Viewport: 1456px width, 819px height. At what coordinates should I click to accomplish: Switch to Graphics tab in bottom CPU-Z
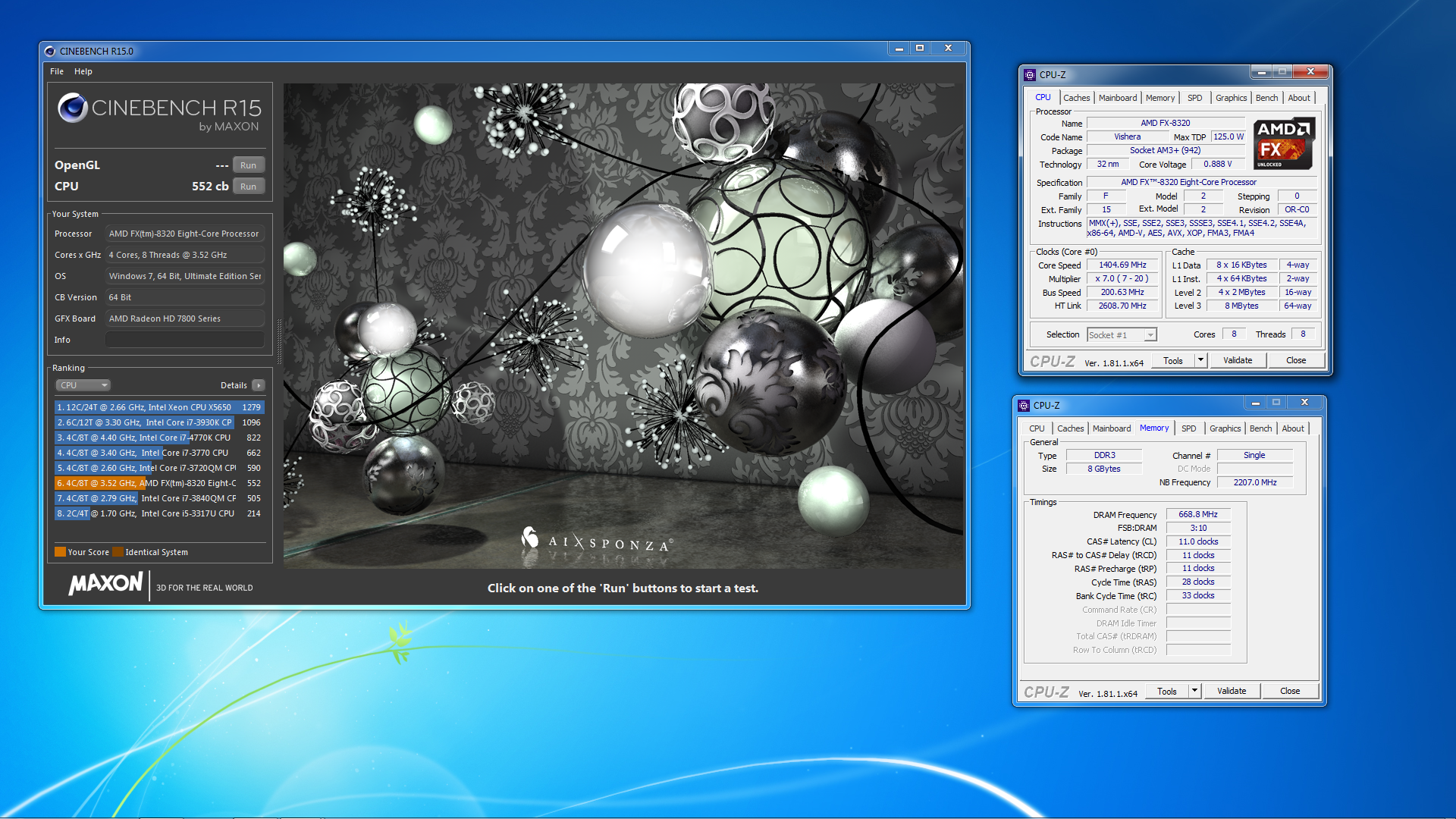(1225, 428)
